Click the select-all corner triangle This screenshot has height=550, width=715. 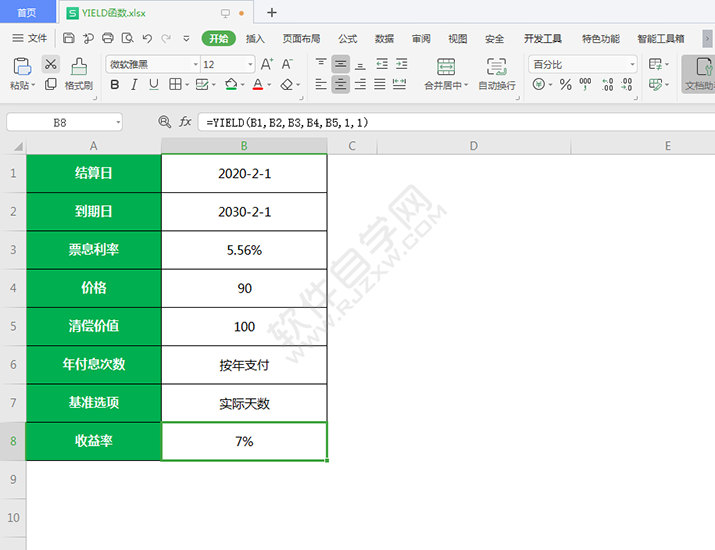click(x=17, y=146)
